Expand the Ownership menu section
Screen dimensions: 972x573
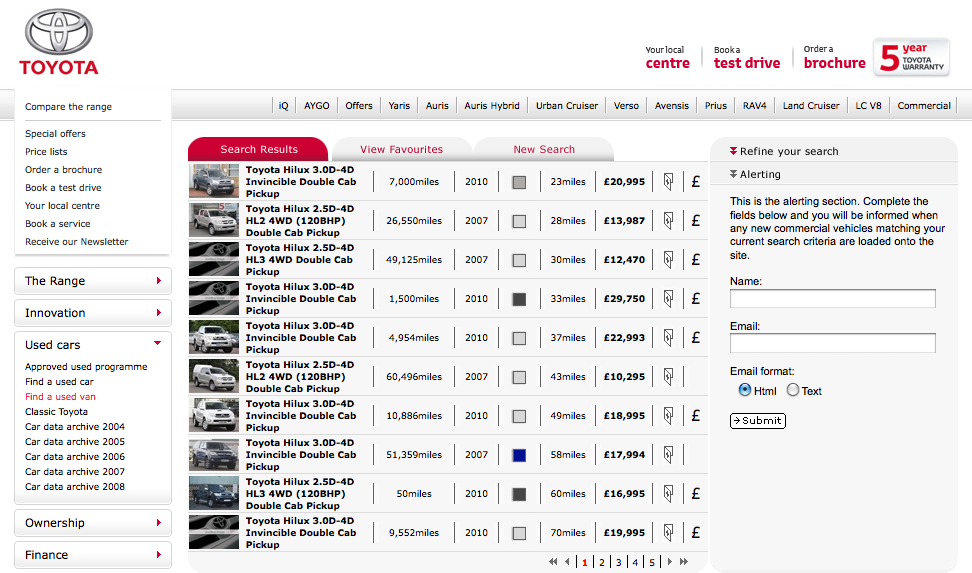pyautogui.click(x=93, y=523)
